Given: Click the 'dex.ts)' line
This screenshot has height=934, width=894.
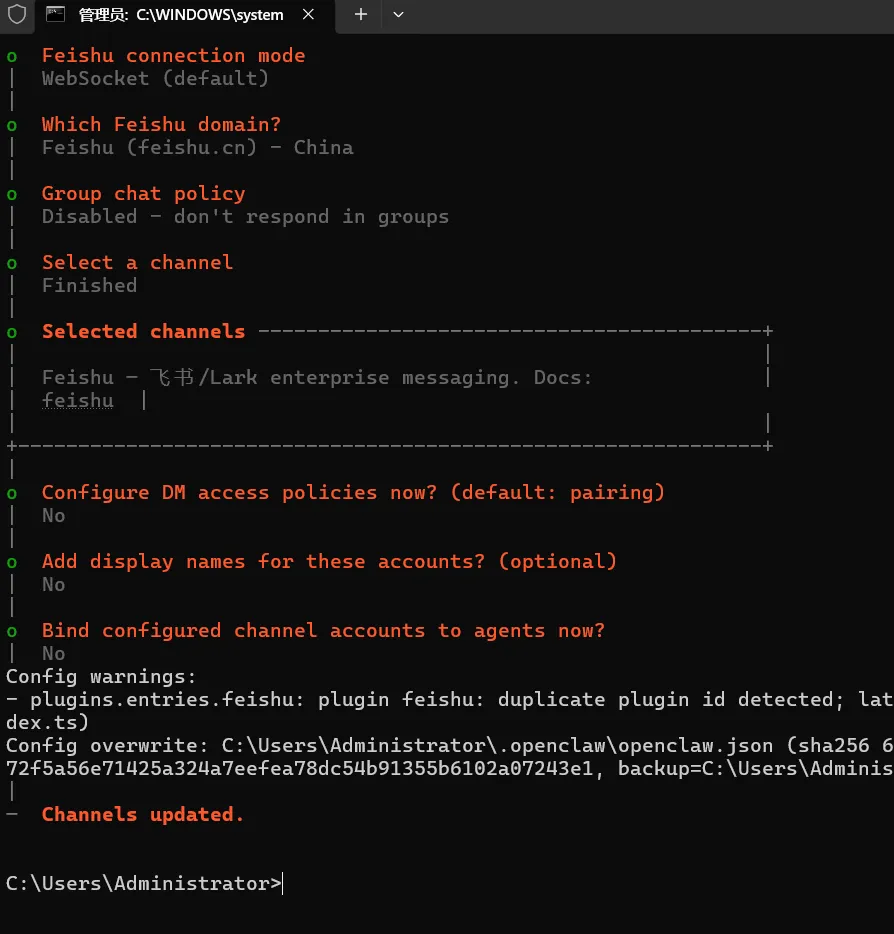Looking at the screenshot, I should [48, 722].
